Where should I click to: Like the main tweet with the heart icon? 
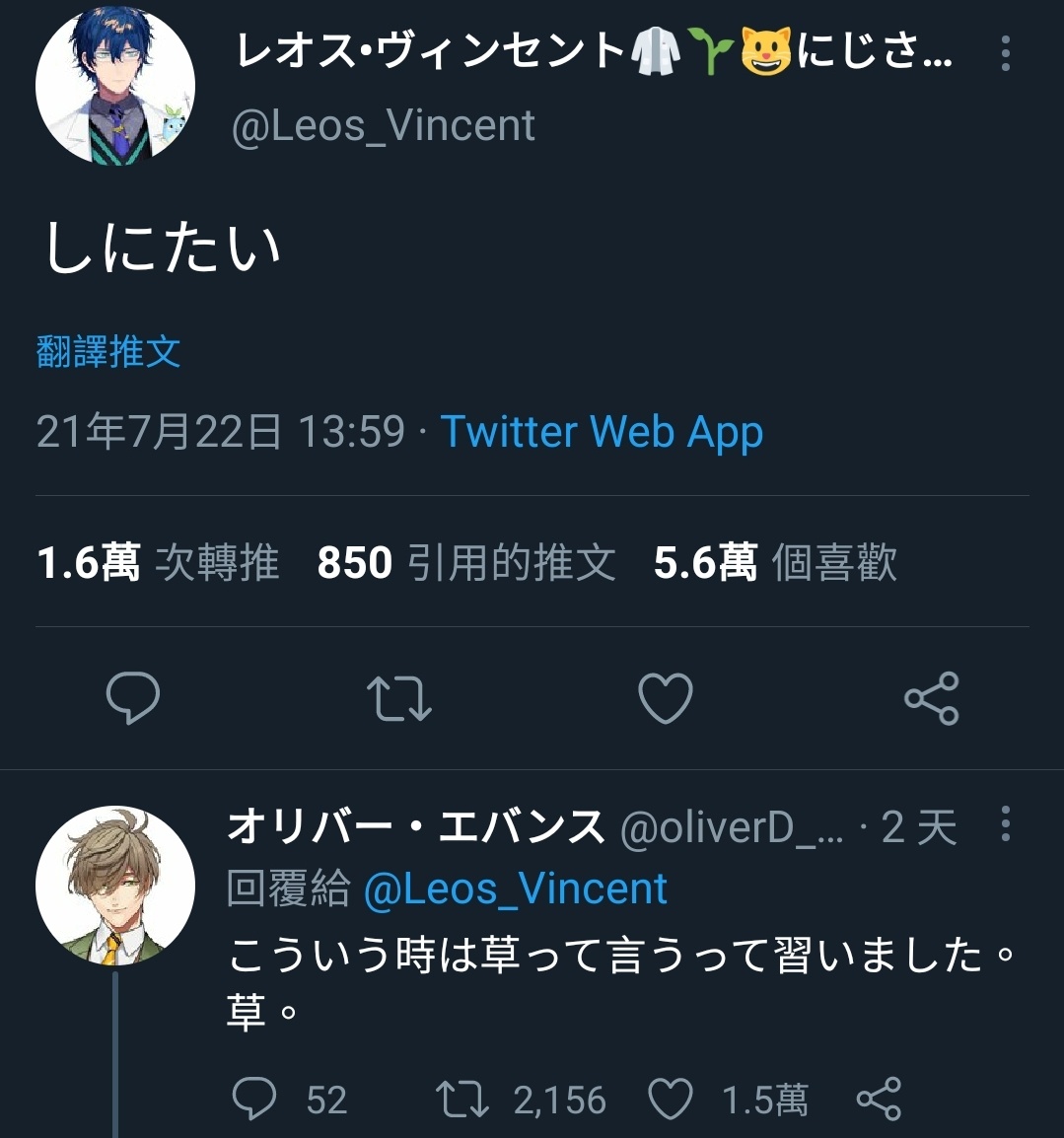[666, 698]
